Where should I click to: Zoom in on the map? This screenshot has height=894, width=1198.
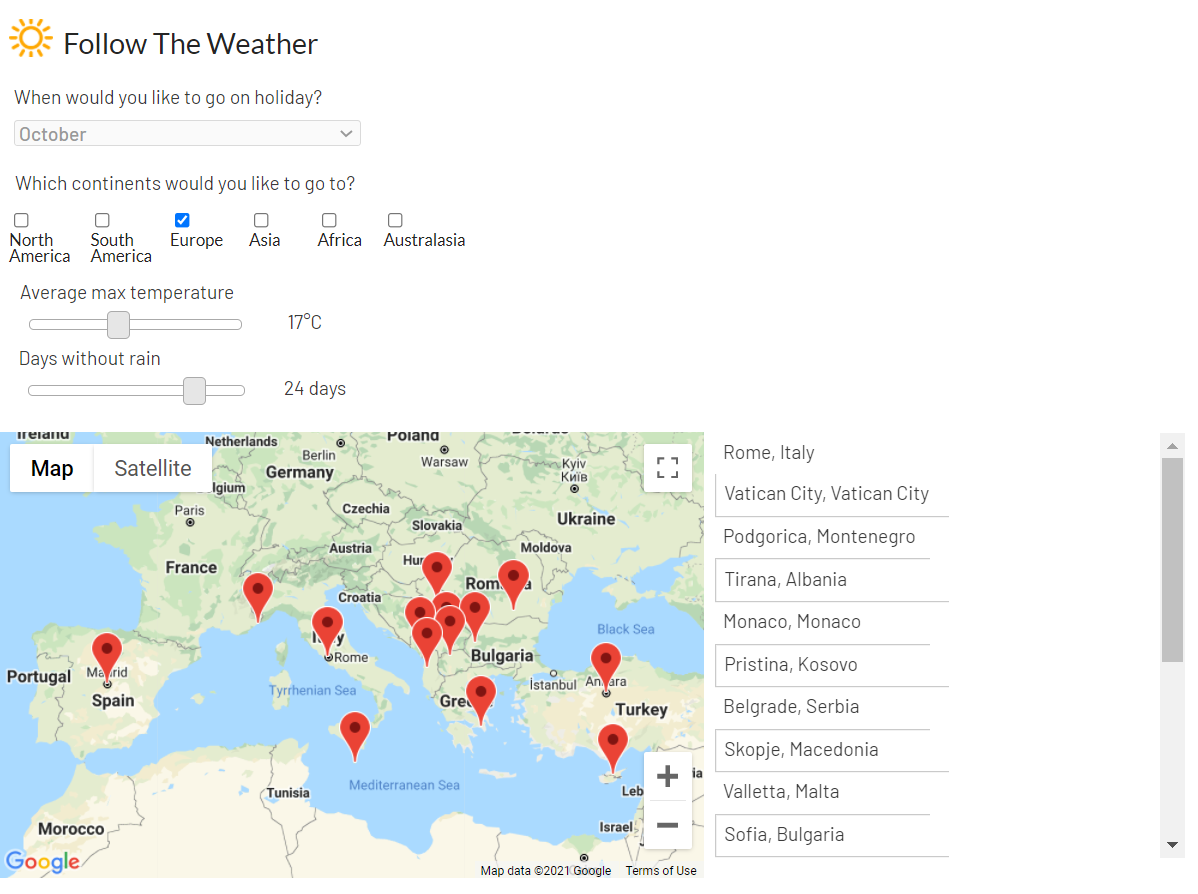click(667, 776)
